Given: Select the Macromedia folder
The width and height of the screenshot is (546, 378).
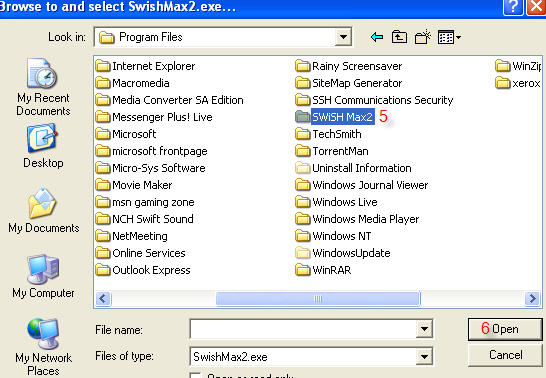Looking at the screenshot, I should click(x=132, y=83).
